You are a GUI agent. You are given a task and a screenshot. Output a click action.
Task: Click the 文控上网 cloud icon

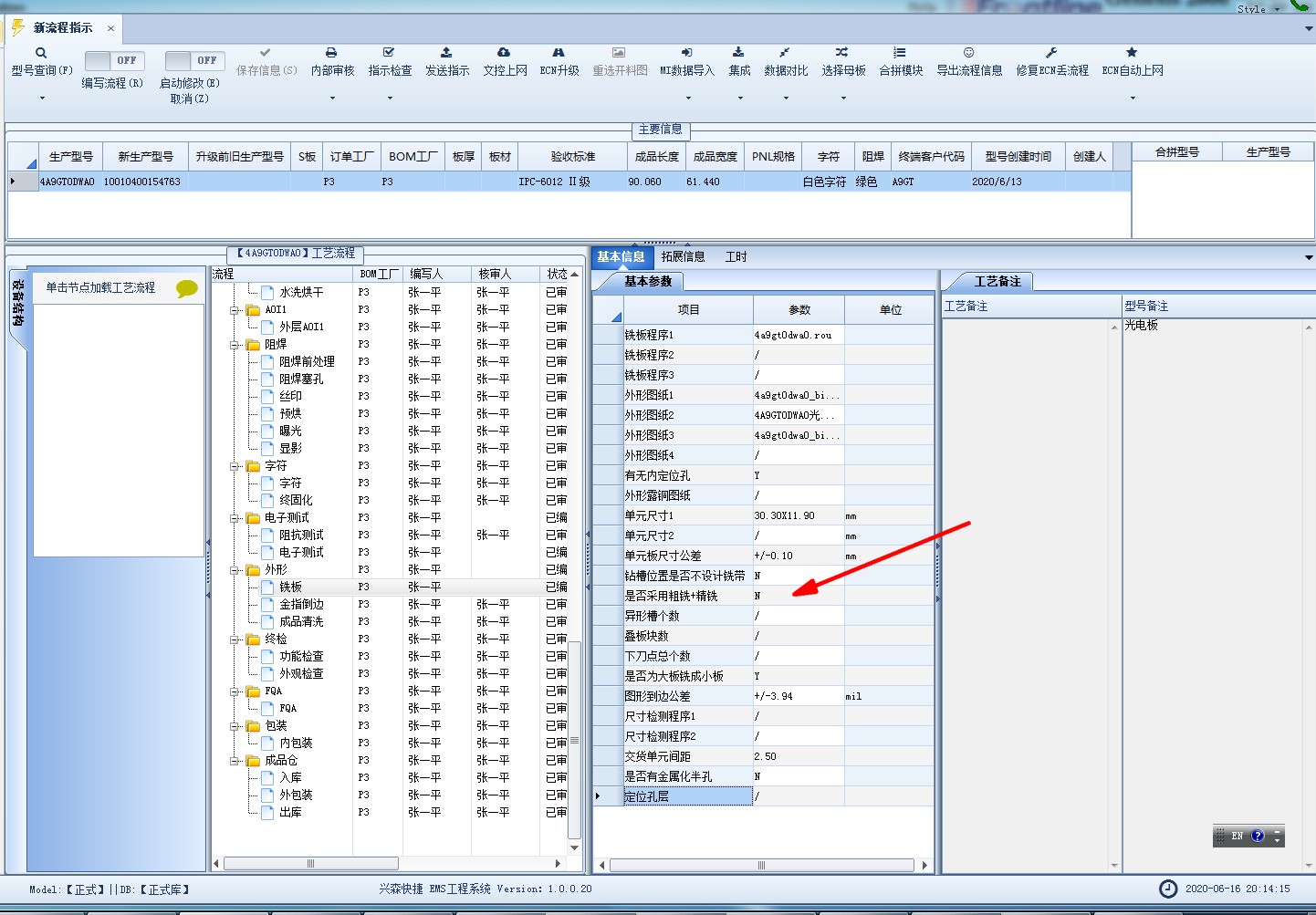point(504,53)
